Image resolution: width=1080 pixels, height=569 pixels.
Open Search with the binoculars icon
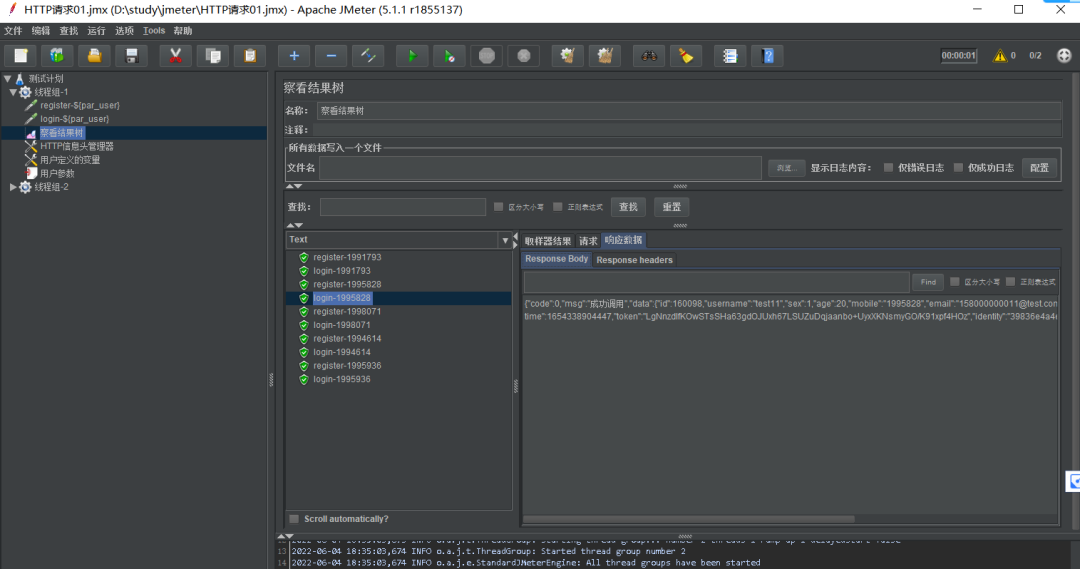[x=649, y=56]
